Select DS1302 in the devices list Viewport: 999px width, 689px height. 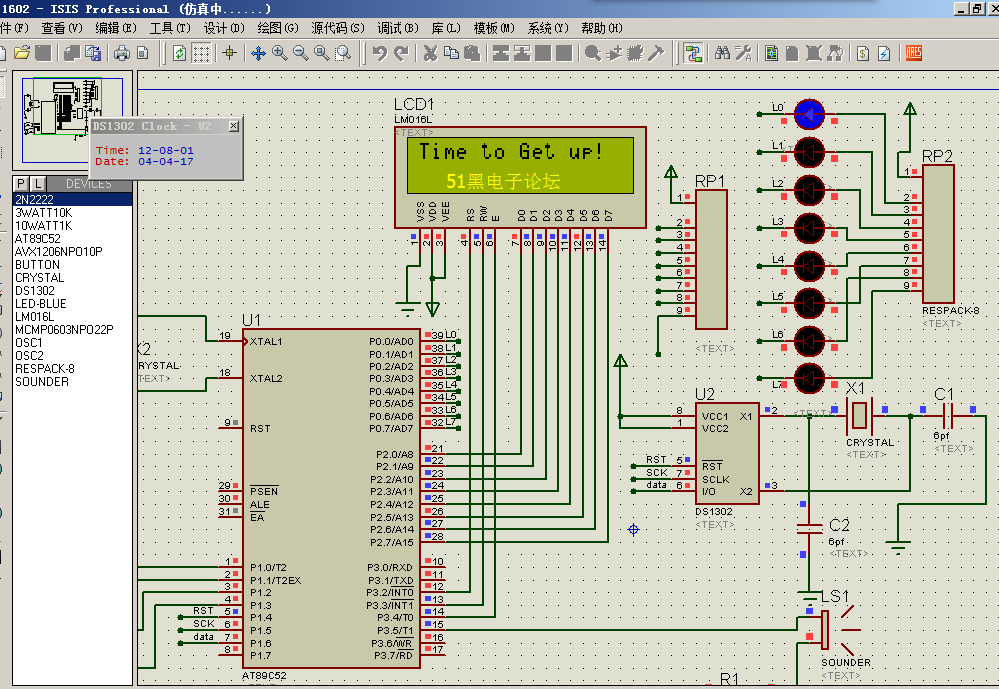coord(73,291)
